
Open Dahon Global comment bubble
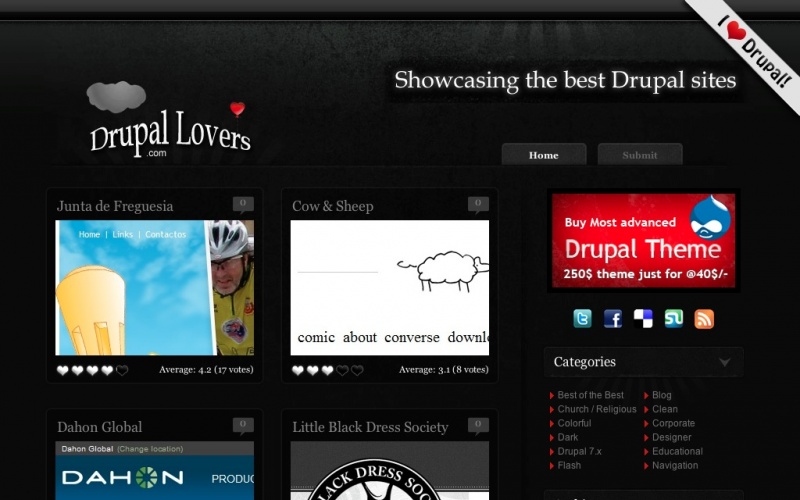(243, 426)
